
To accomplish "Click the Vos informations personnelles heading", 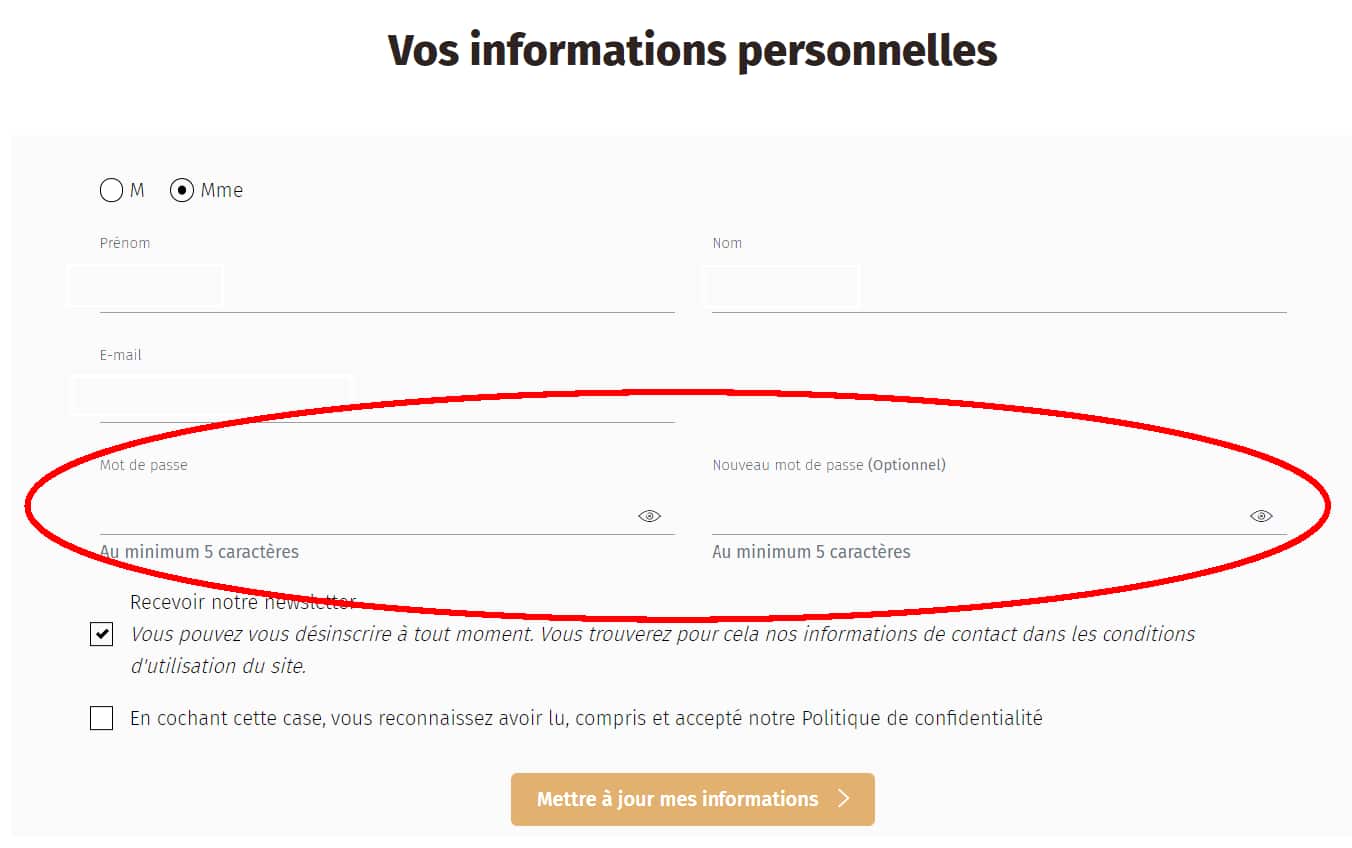I will click(692, 50).
